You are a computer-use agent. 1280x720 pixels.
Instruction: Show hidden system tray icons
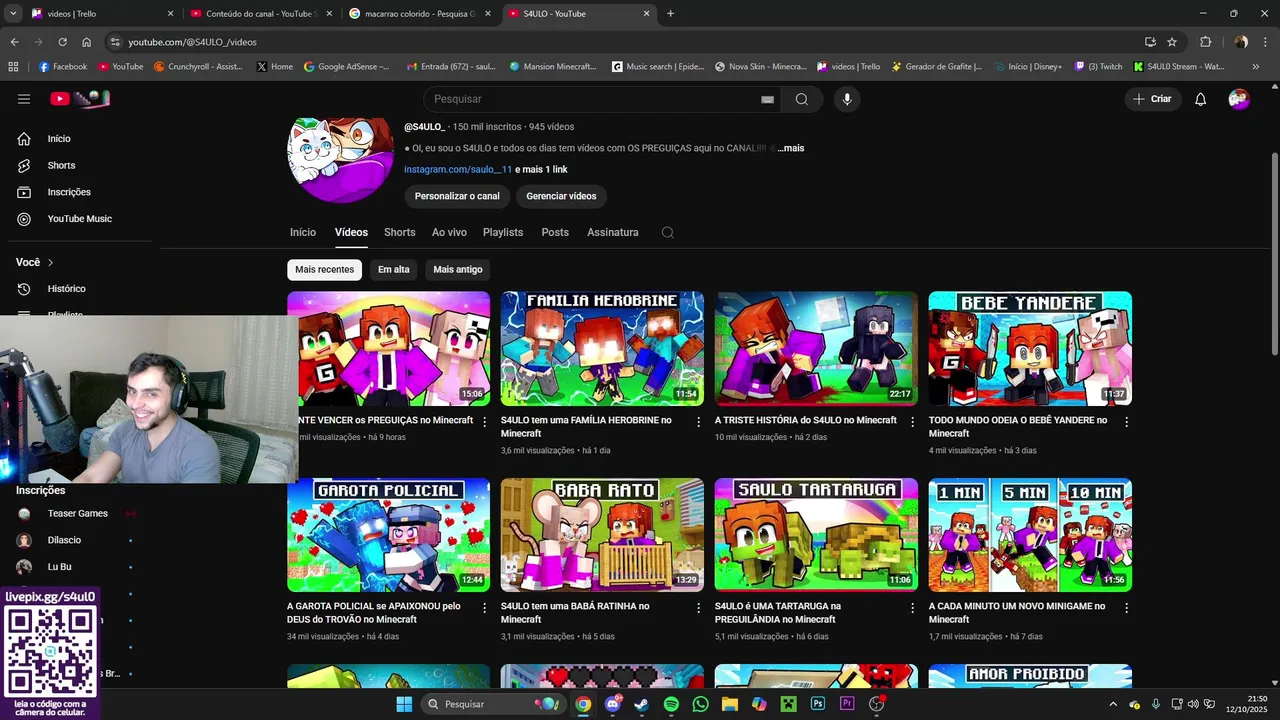click(1113, 704)
